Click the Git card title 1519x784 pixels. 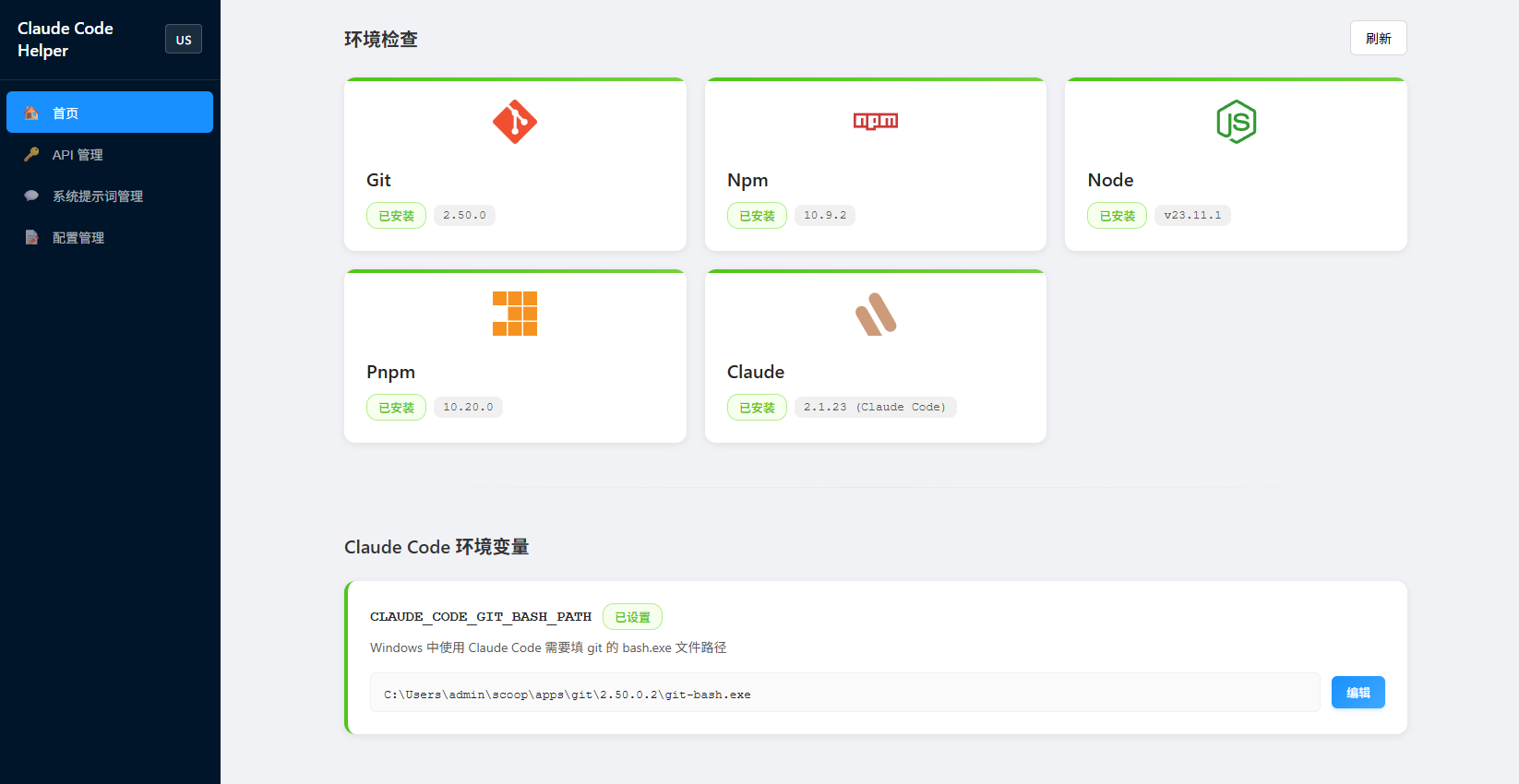click(378, 180)
